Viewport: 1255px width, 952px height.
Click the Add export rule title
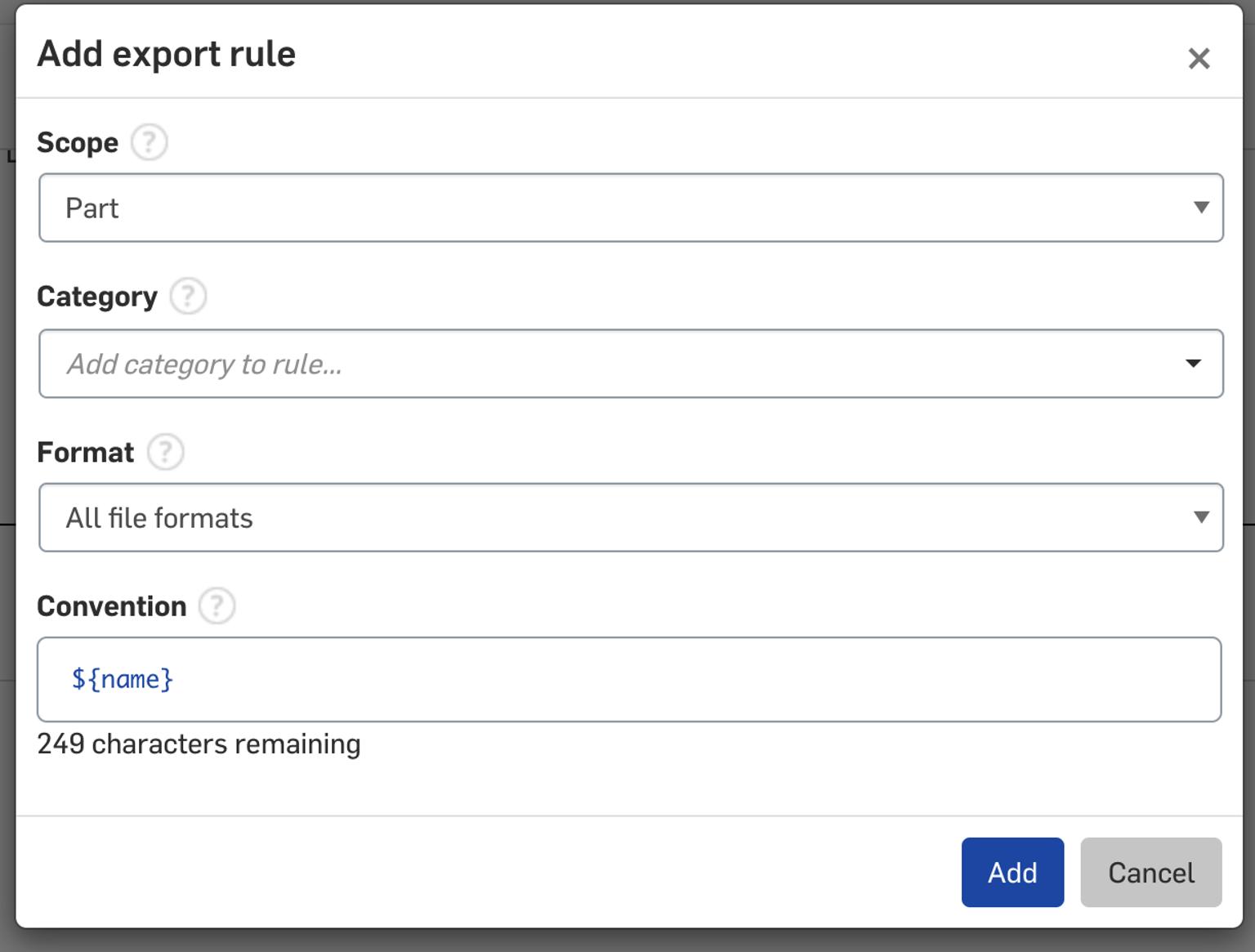(165, 55)
